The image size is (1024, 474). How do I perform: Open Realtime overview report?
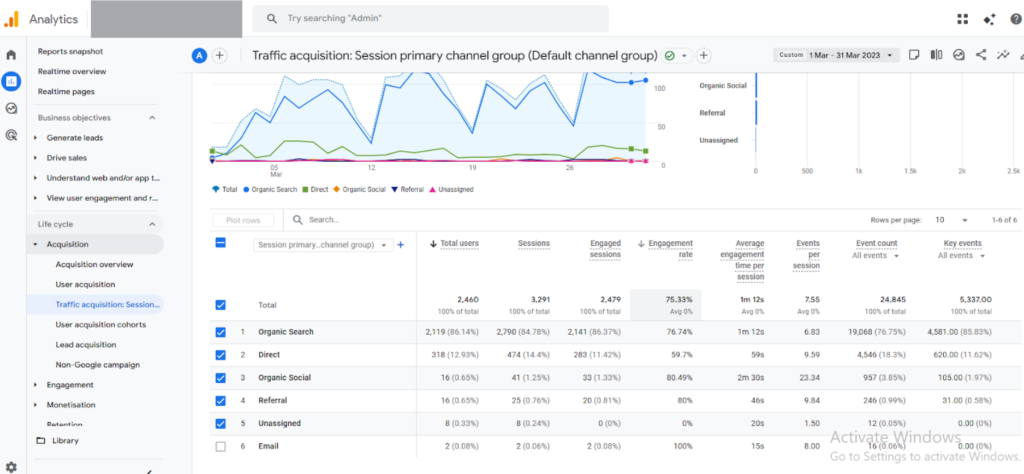72,72
